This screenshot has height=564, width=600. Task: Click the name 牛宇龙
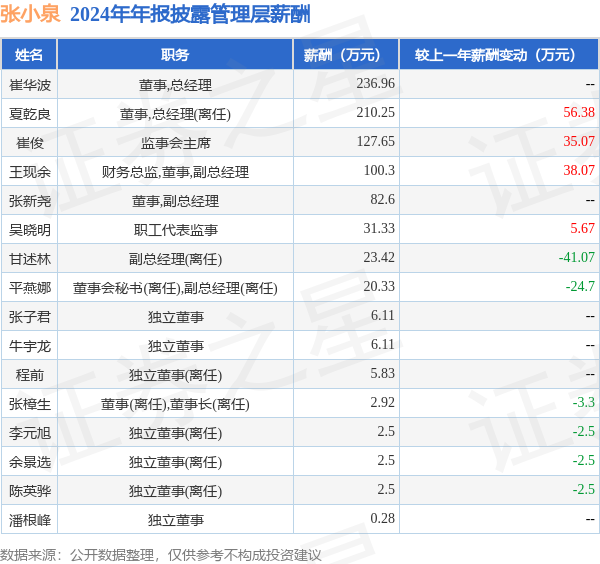pos(29,346)
